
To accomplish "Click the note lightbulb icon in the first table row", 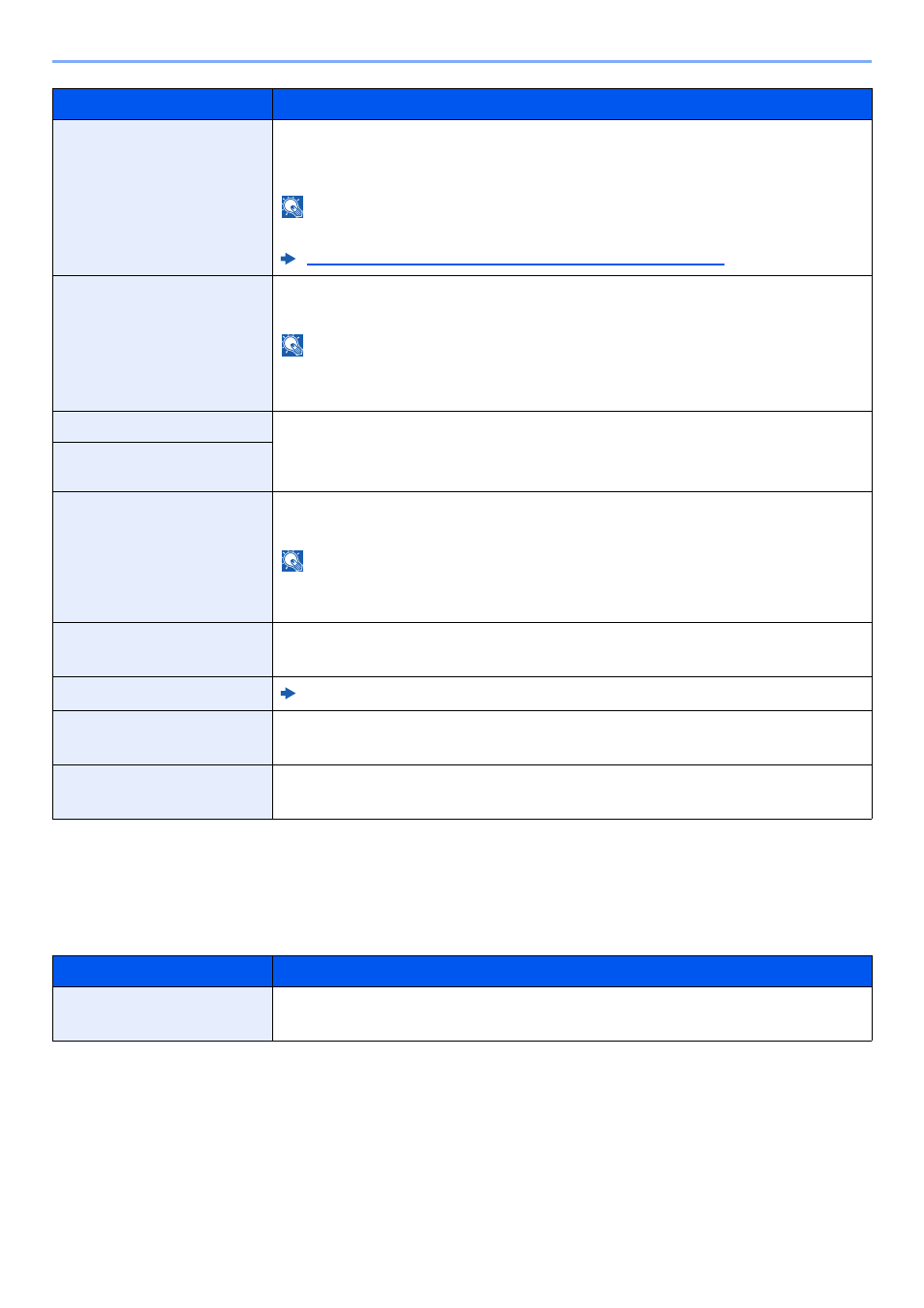I will (293, 206).
